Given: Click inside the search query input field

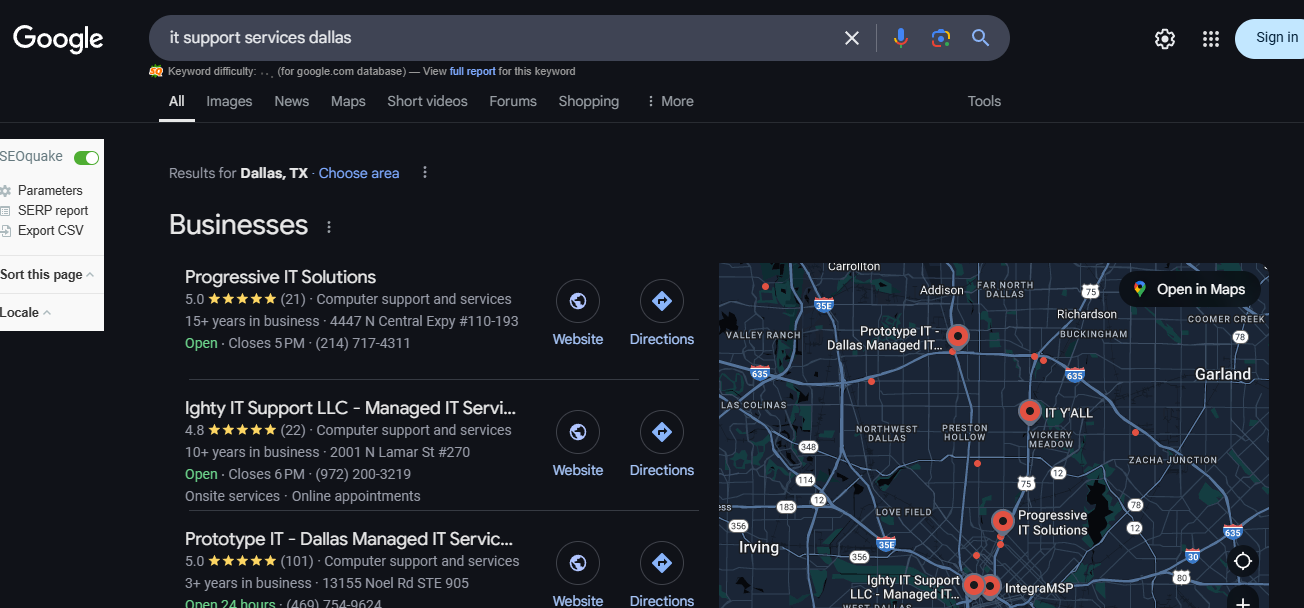Looking at the screenshot, I should coord(500,38).
